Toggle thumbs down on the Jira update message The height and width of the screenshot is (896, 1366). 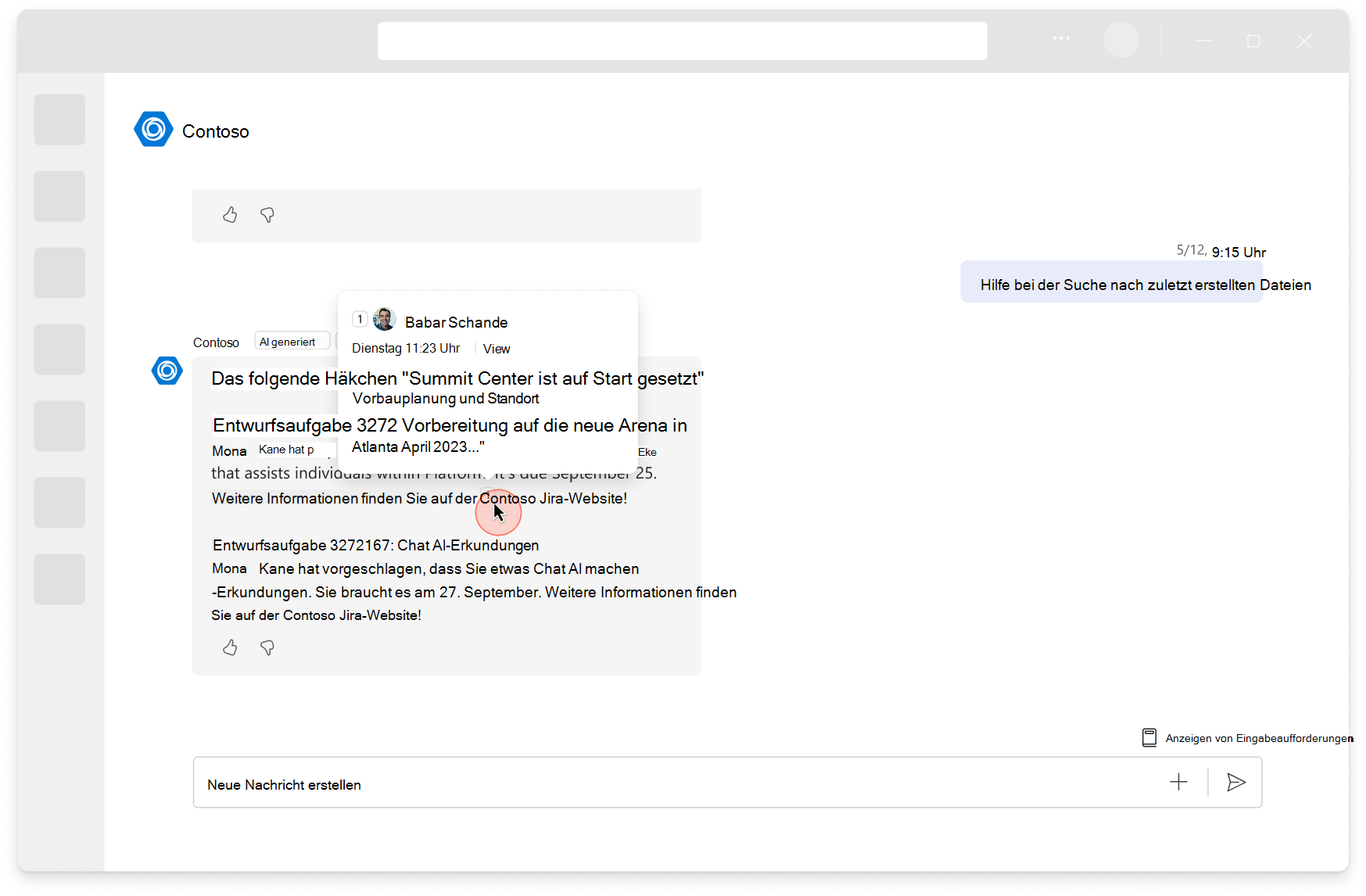tap(267, 647)
